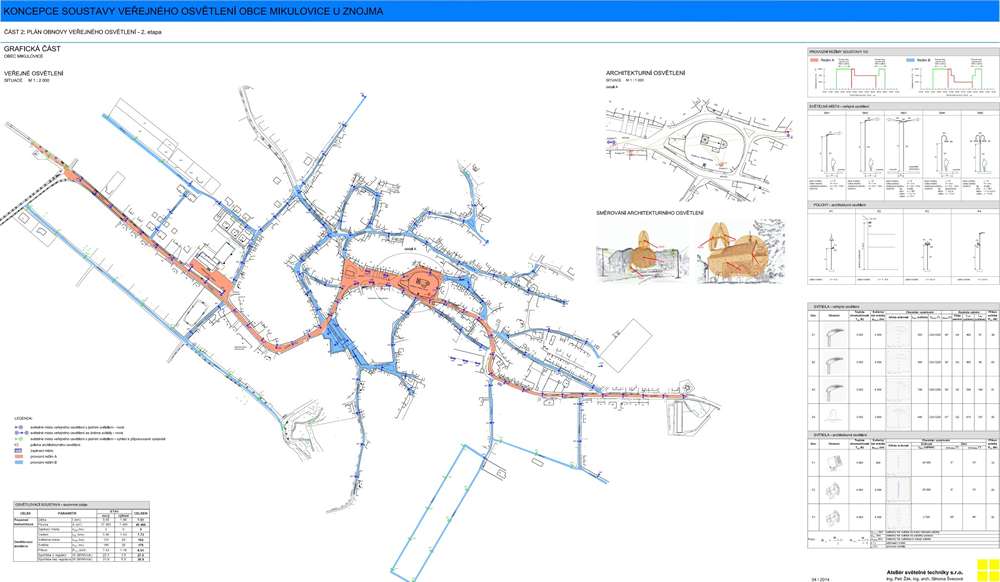Click the ARCHITEKTURNÍ OSVĚTLENÍ heading

coord(645,73)
